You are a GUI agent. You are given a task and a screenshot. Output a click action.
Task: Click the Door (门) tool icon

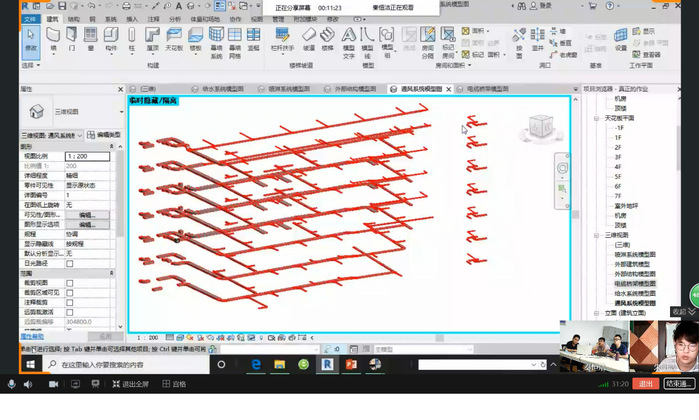coord(71,40)
